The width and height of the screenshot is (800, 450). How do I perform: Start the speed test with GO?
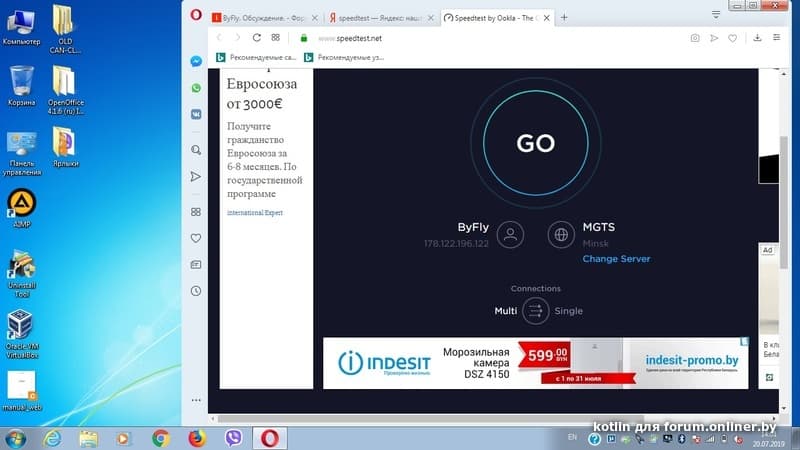click(x=535, y=143)
